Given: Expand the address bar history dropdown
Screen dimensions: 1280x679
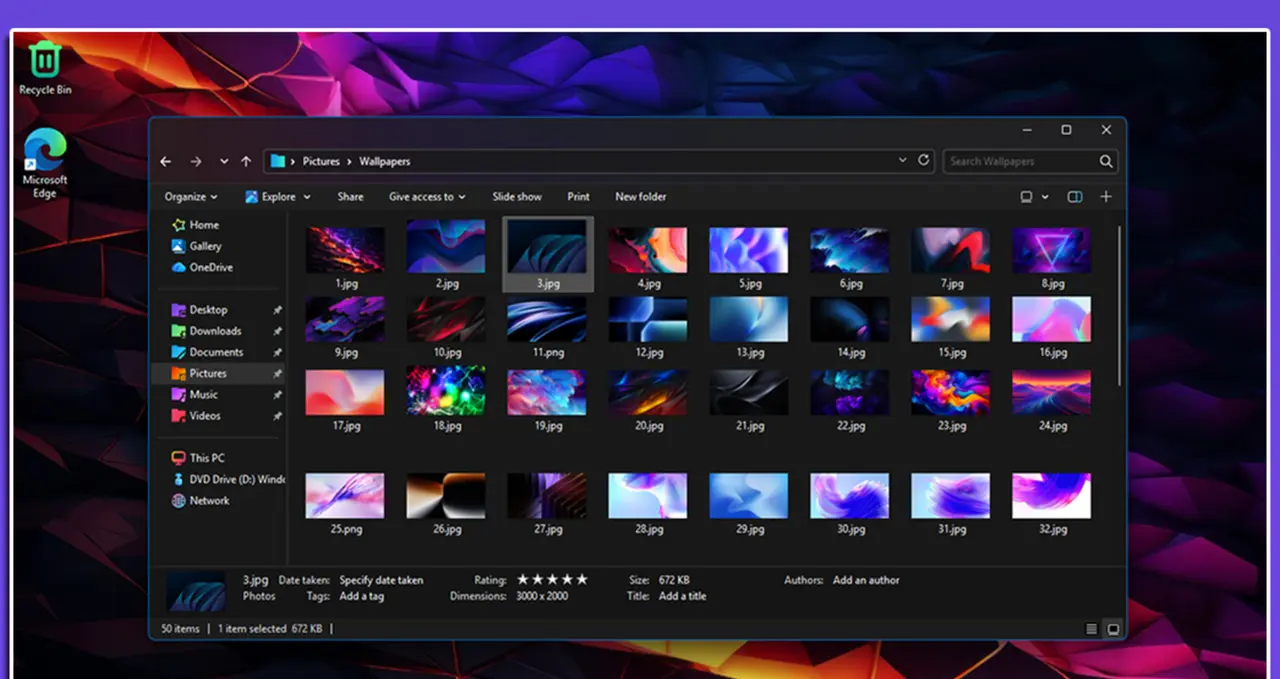Looking at the screenshot, I should (903, 160).
